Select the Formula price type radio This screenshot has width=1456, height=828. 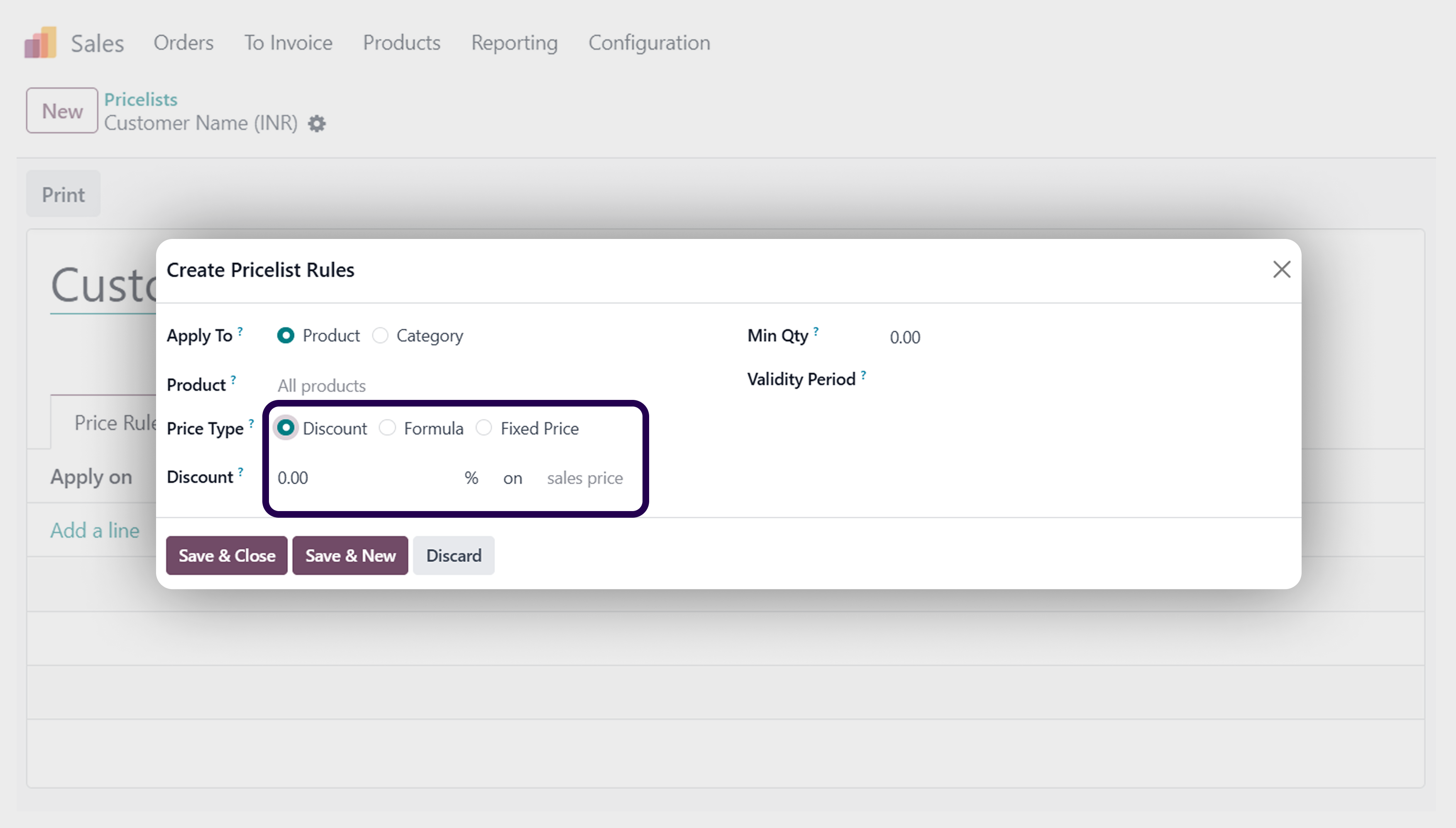pyautogui.click(x=387, y=428)
